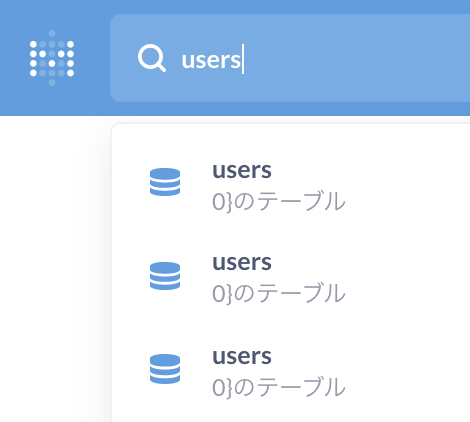
Task: Place cursor at end of "users" search text
Action: (x=242, y=60)
